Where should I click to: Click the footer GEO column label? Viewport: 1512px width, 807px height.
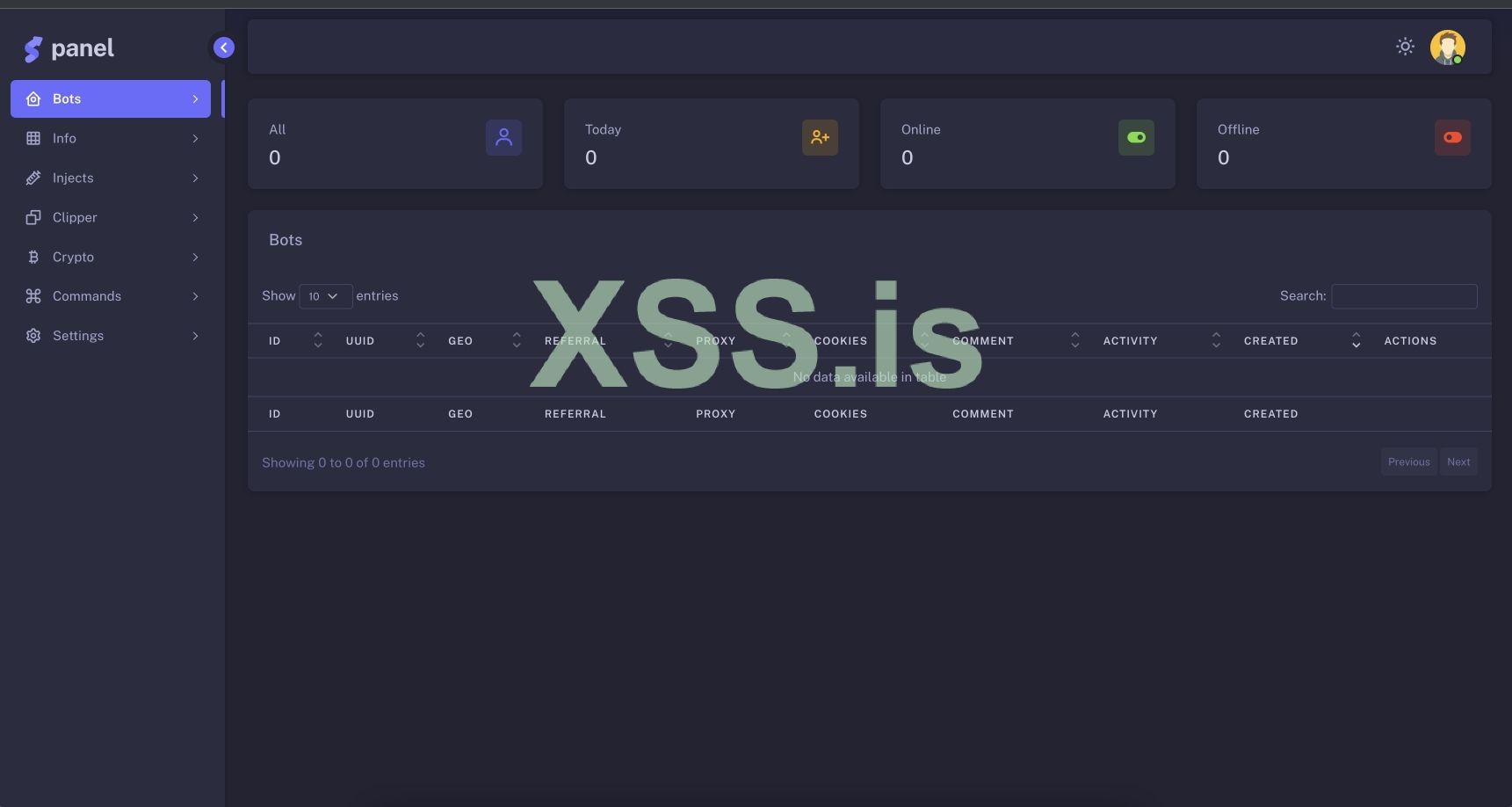460,414
